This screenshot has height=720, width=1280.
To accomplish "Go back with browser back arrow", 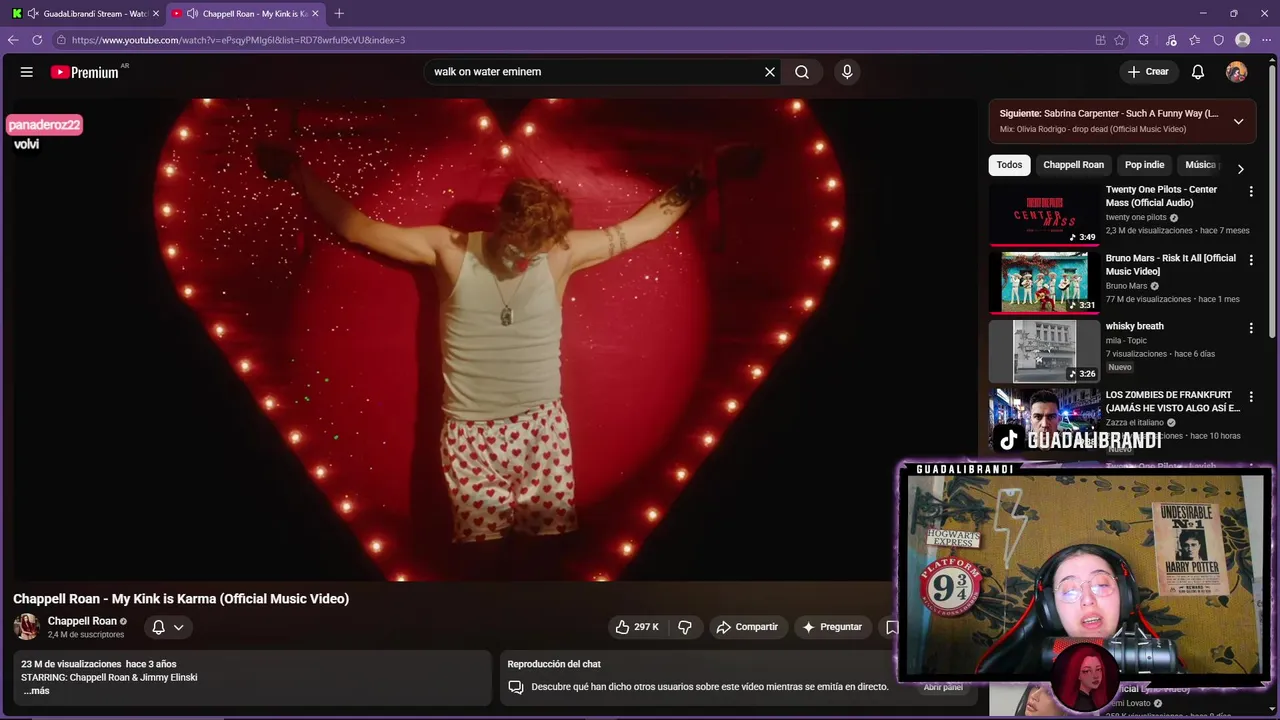I will pyautogui.click(x=13, y=40).
